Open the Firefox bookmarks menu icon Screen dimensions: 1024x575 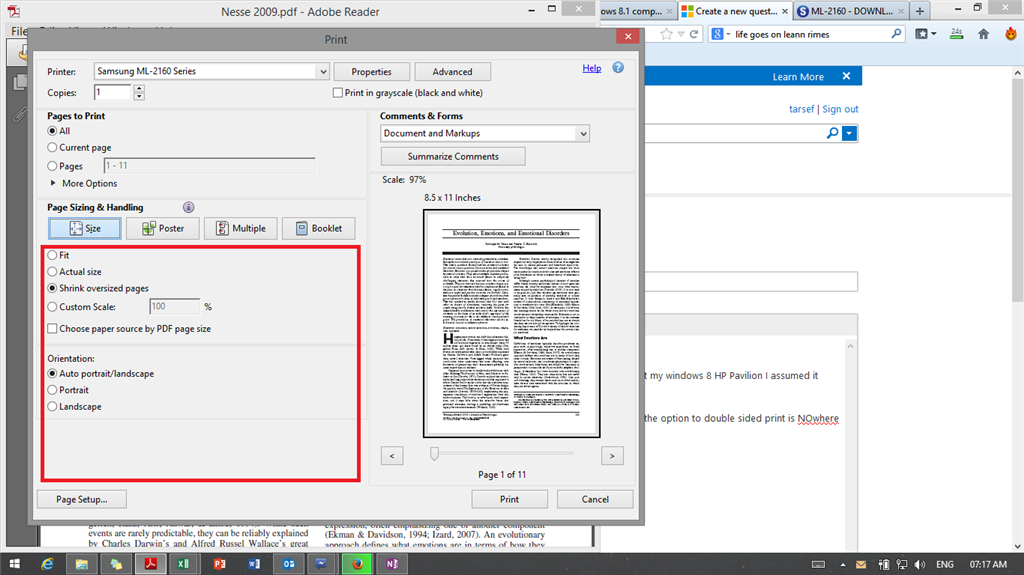point(925,34)
